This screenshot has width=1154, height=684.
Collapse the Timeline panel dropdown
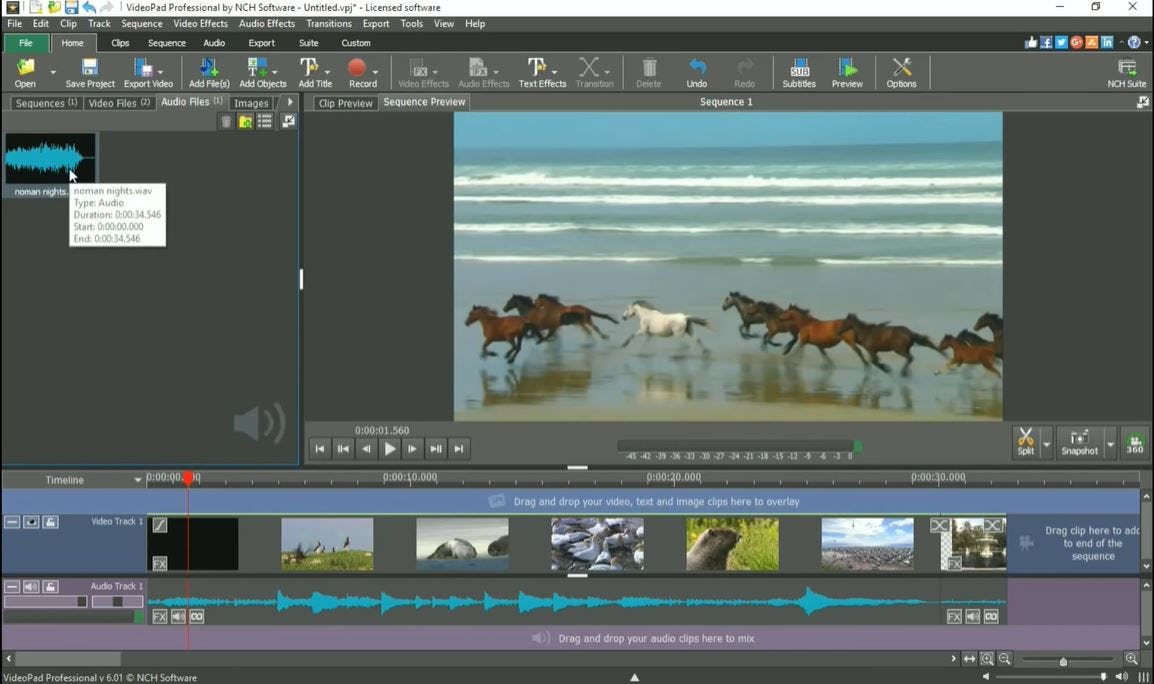pyautogui.click(x=139, y=480)
